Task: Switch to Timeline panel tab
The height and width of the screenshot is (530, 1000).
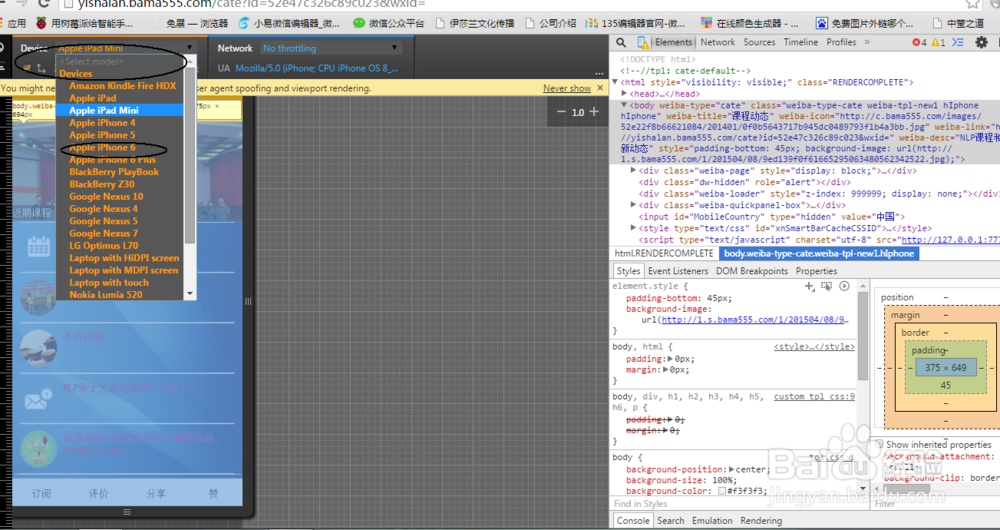Action: pyautogui.click(x=801, y=42)
